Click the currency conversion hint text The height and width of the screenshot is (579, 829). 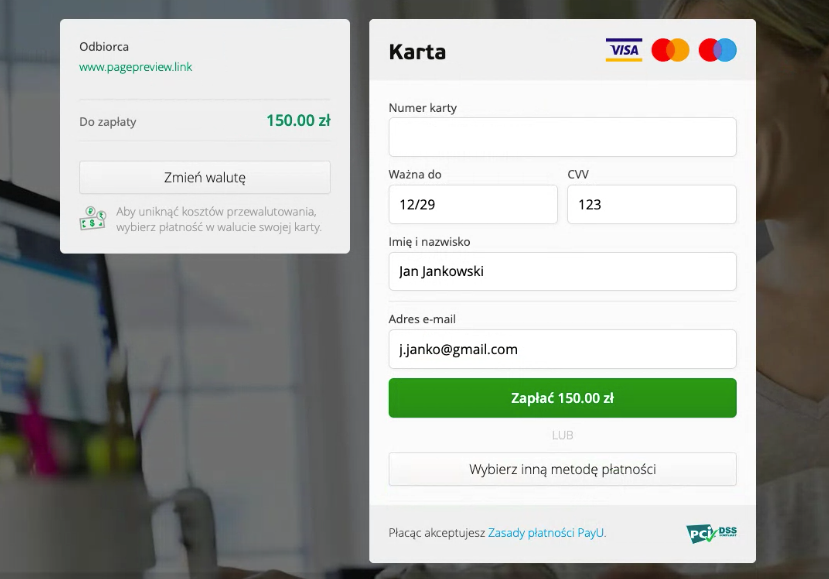(219, 219)
